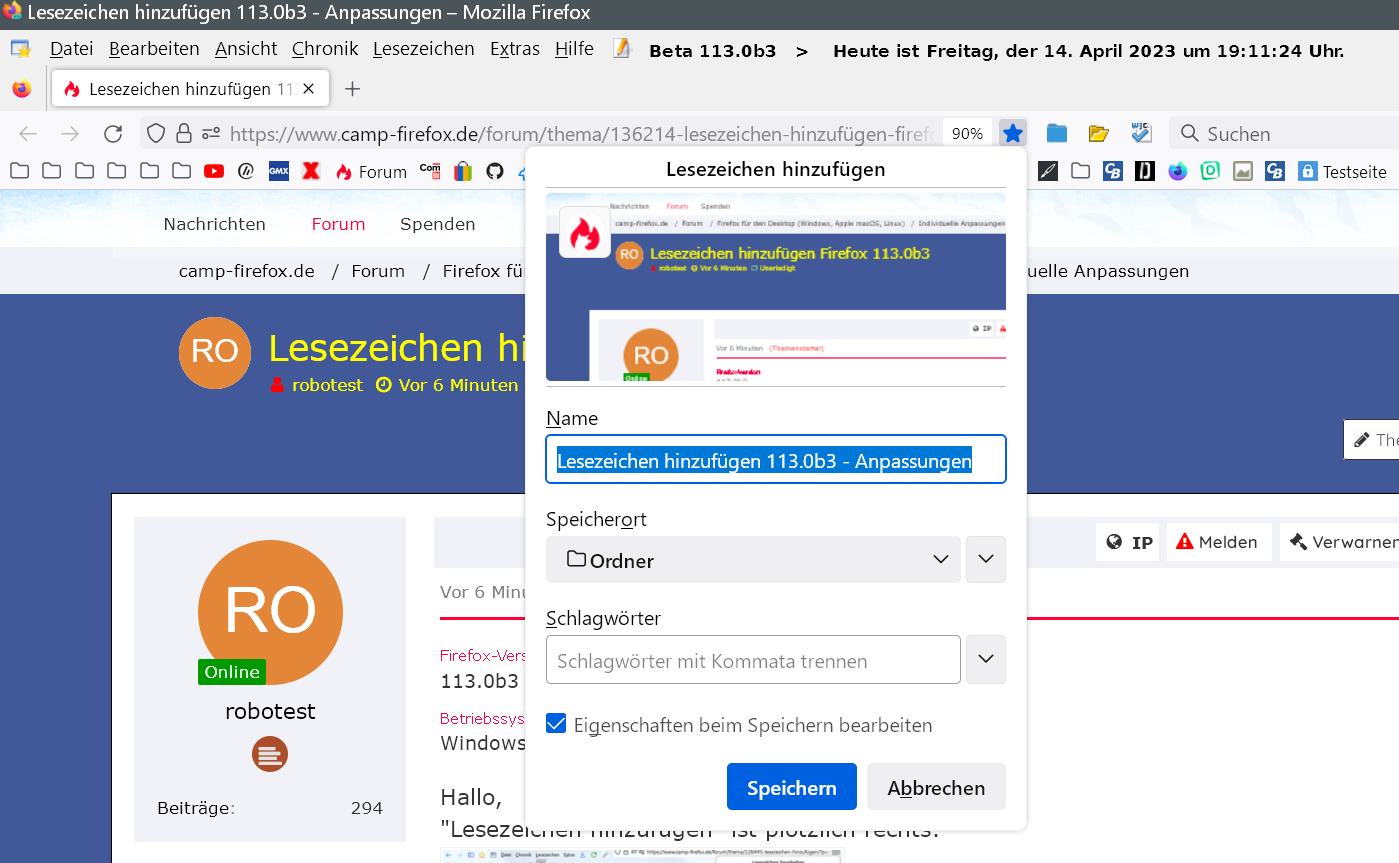Go back with the left arrow button

point(28,134)
